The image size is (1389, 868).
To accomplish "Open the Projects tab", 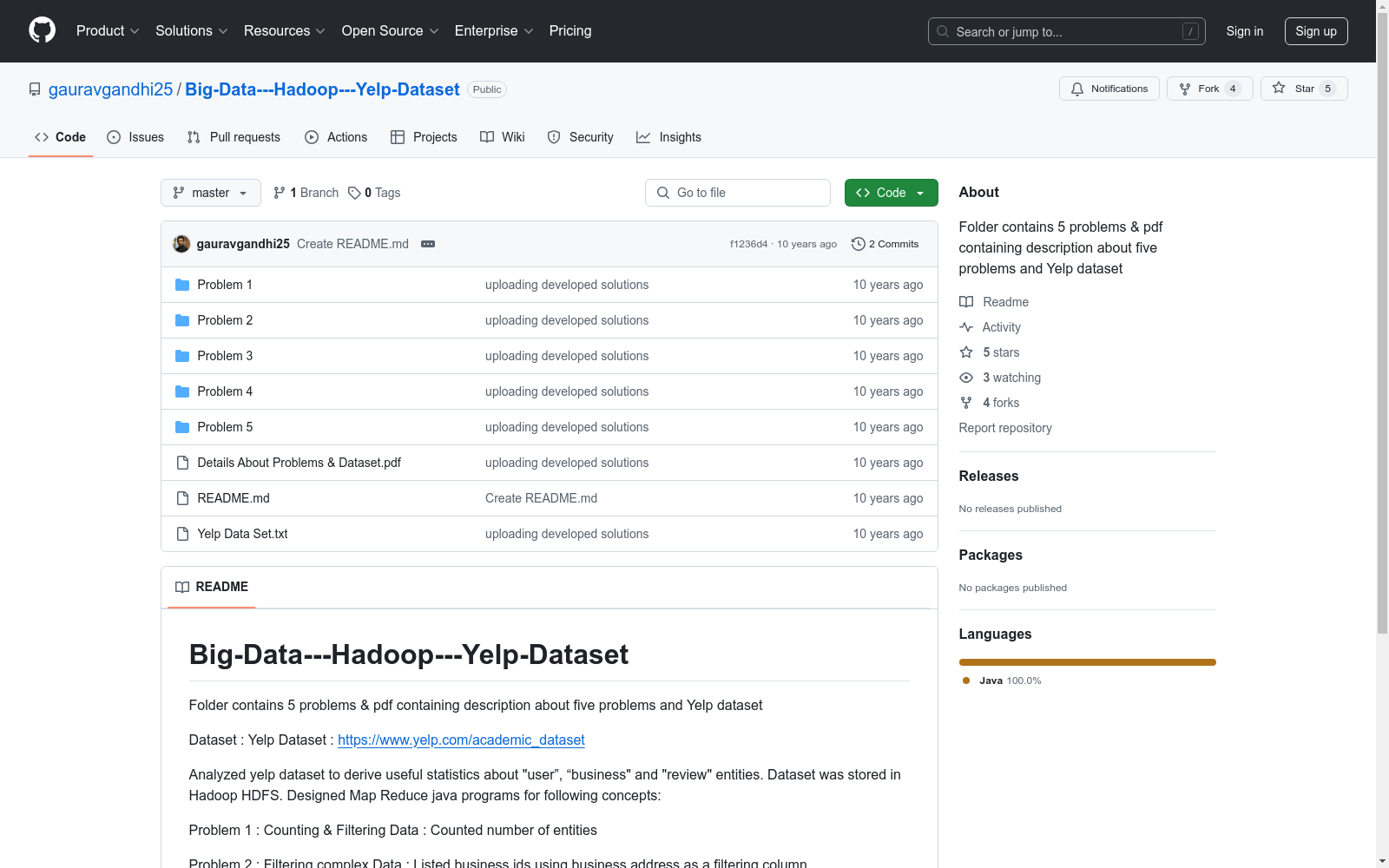I will tap(424, 137).
